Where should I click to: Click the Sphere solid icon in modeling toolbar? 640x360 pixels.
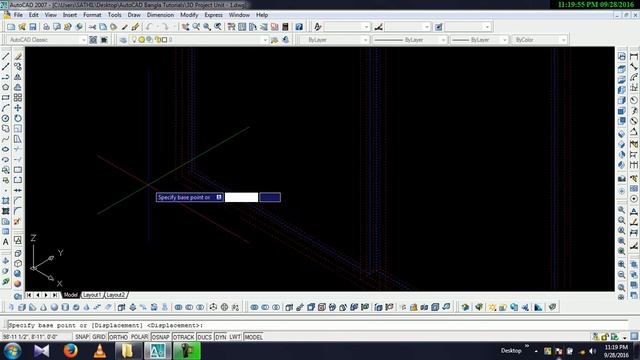tap(54, 307)
